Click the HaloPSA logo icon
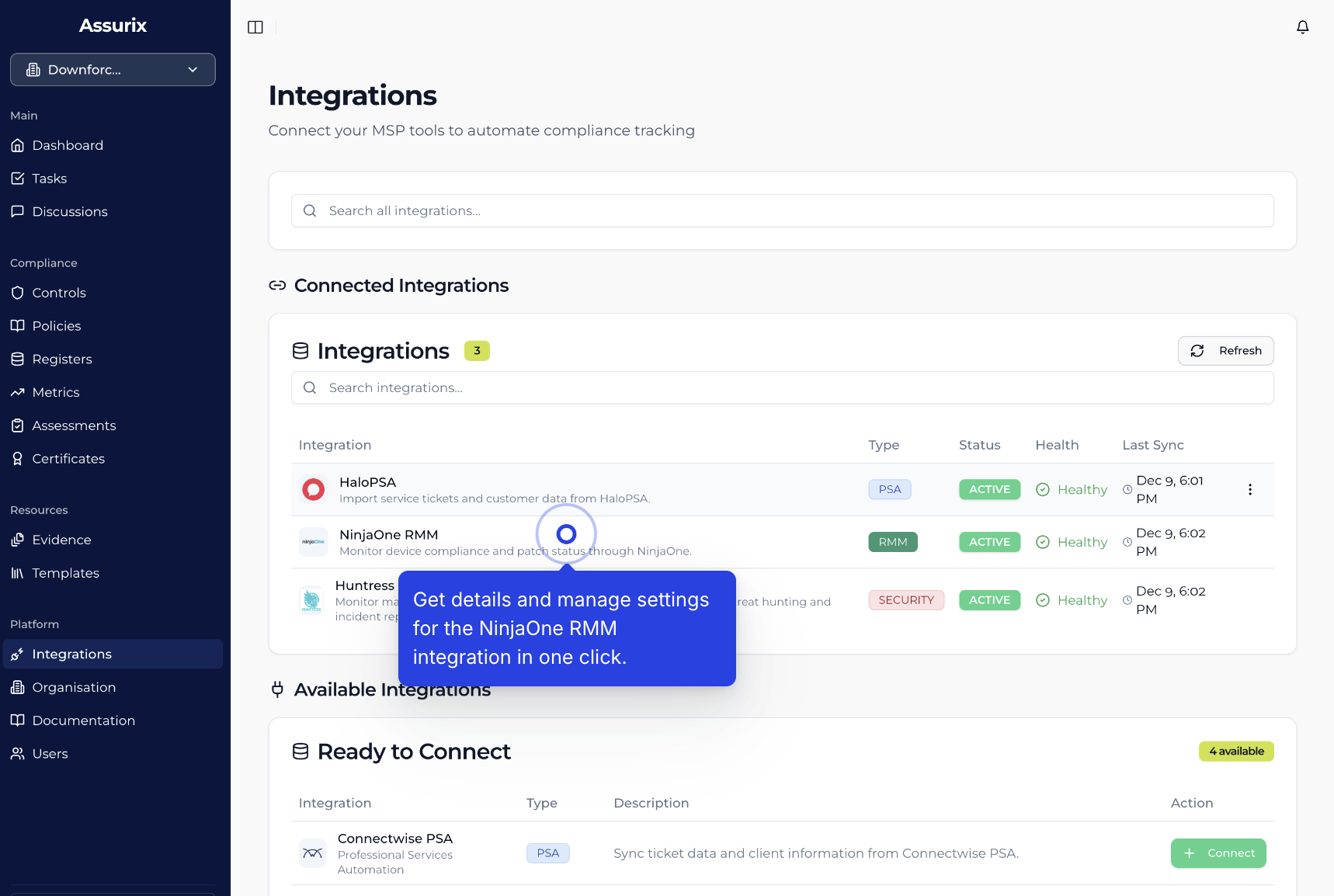This screenshot has width=1334, height=896. 313,490
